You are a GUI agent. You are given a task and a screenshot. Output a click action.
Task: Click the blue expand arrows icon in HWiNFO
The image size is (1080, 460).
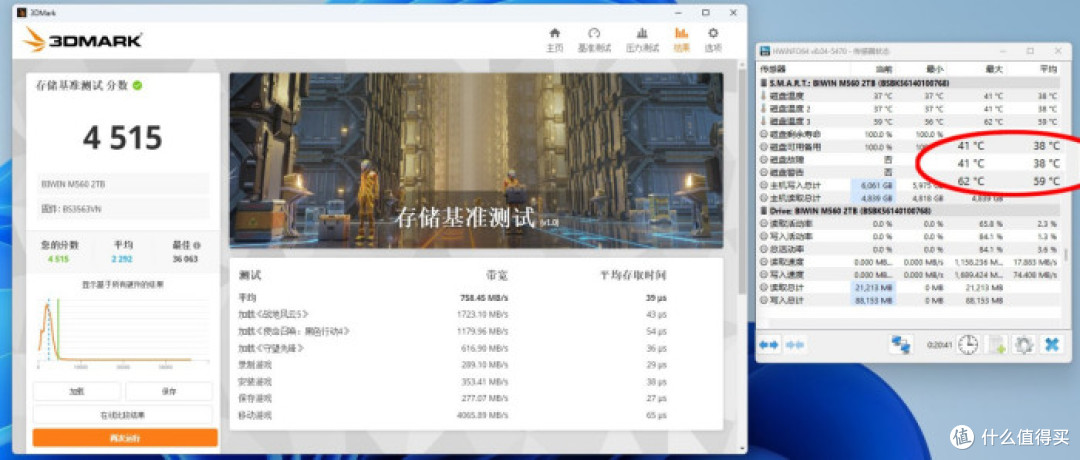click(x=769, y=344)
